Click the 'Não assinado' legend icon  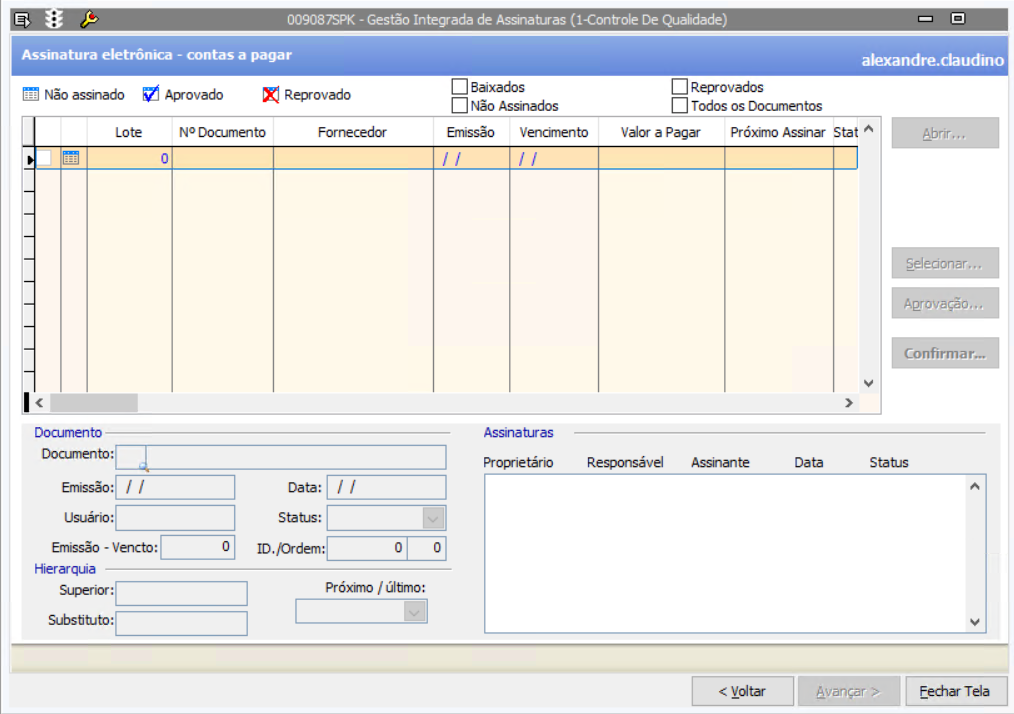pyautogui.click(x=31, y=95)
